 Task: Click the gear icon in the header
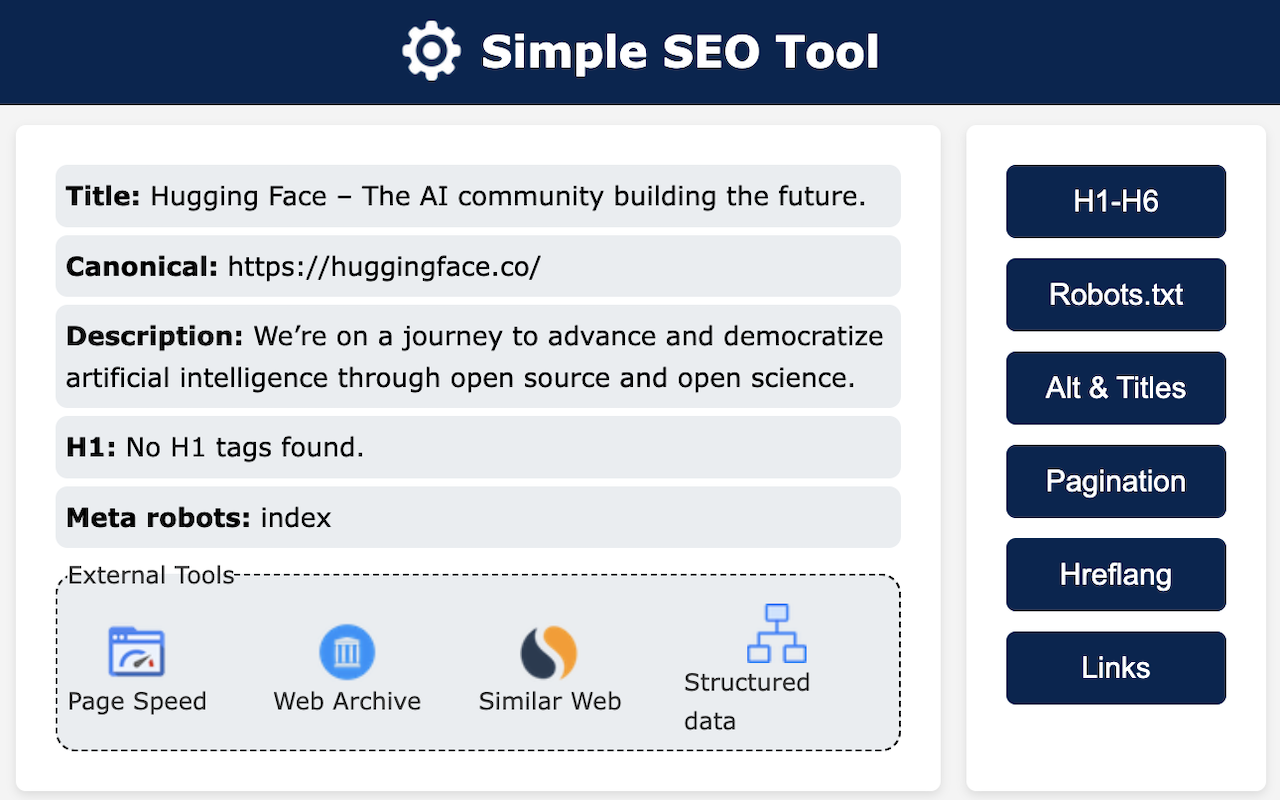click(x=431, y=50)
